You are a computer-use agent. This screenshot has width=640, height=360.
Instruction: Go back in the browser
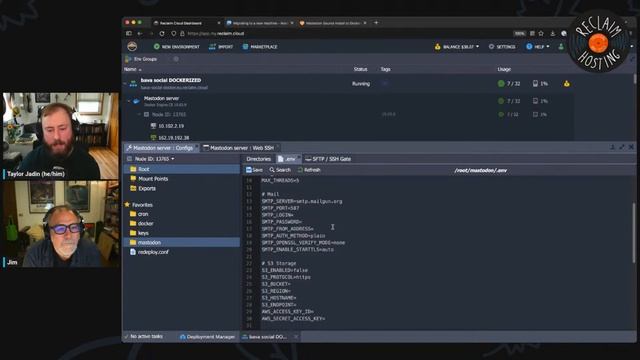click(140, 33)
